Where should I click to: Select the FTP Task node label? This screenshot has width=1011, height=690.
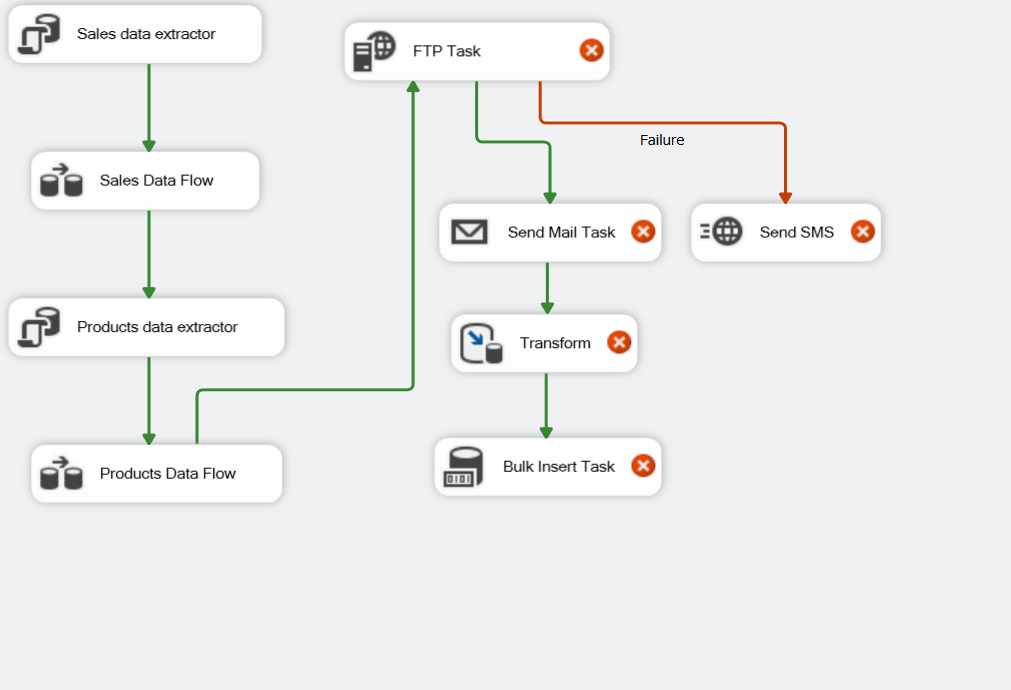click(446, 51)
